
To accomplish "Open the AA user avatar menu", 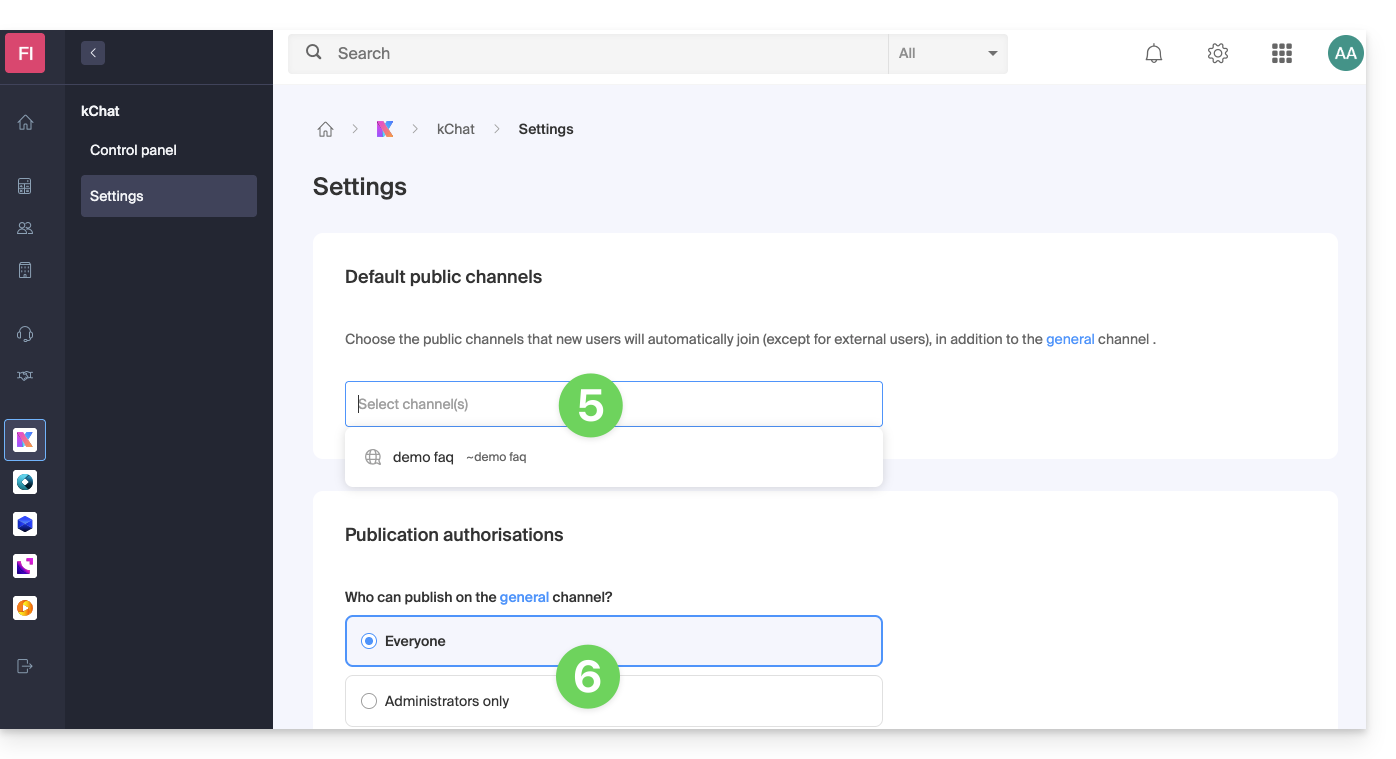I will [x=1345, y=54].
